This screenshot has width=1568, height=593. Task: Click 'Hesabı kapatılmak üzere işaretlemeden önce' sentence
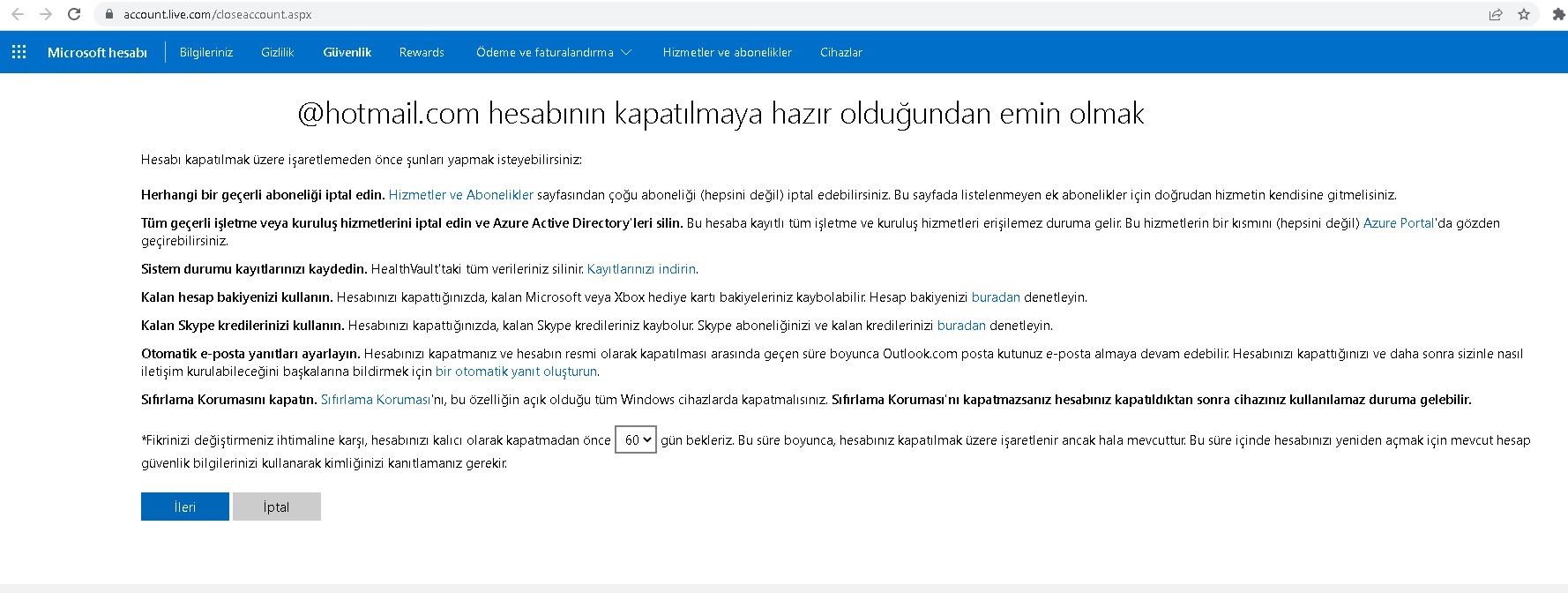coord(362,160)
